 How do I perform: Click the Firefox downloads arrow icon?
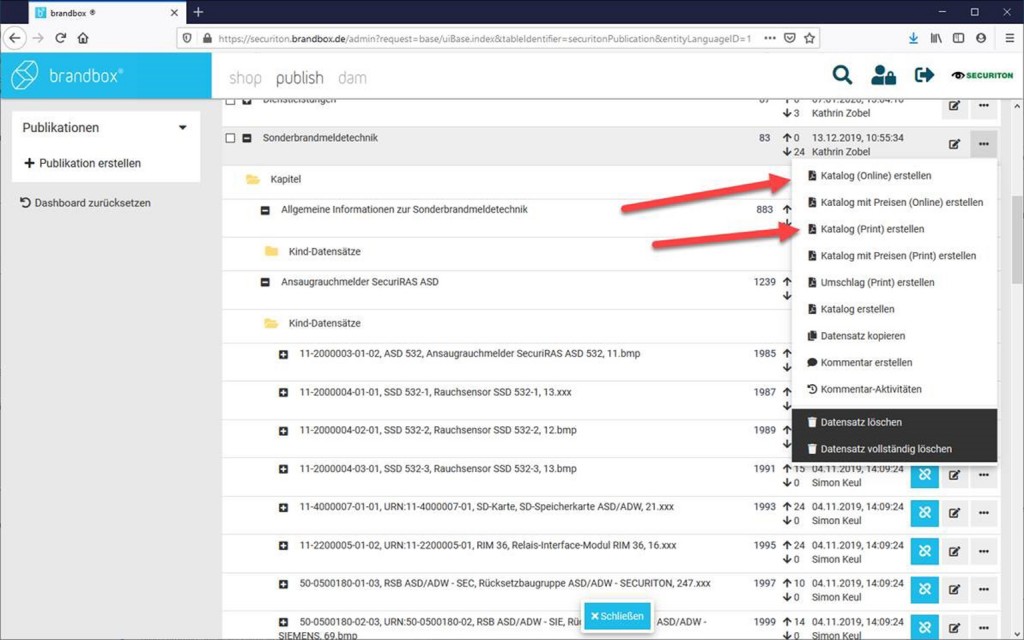pyautogui.click(x=913, y=38)
